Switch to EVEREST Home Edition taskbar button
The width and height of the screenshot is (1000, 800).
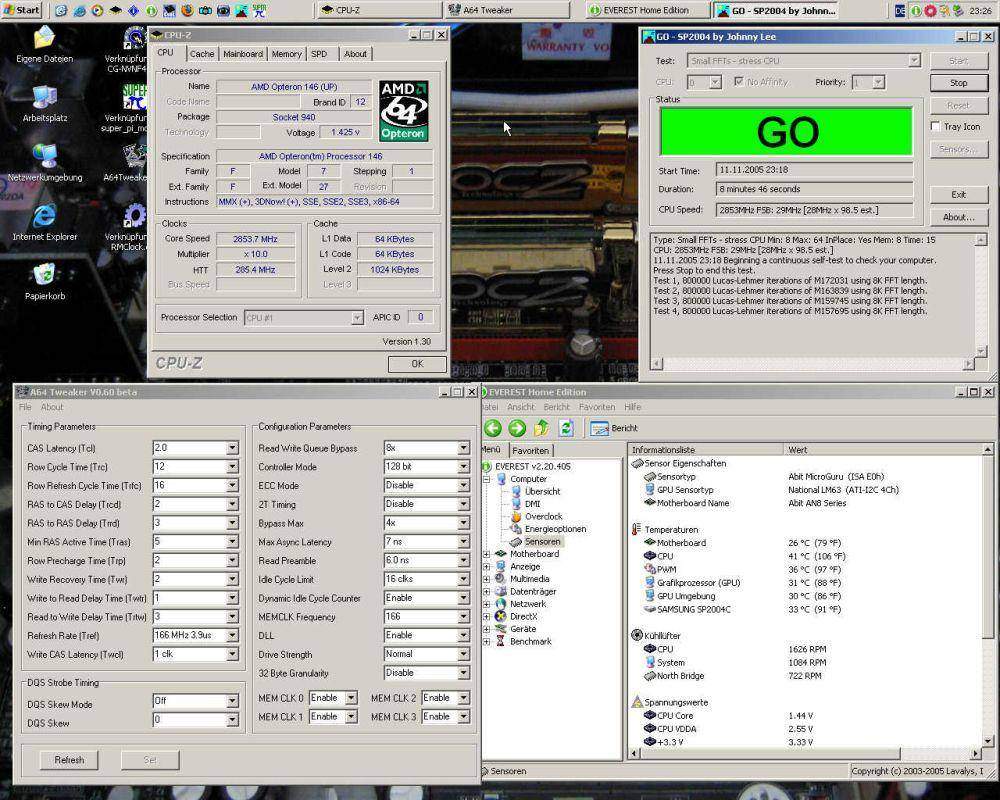coord(647,10)
